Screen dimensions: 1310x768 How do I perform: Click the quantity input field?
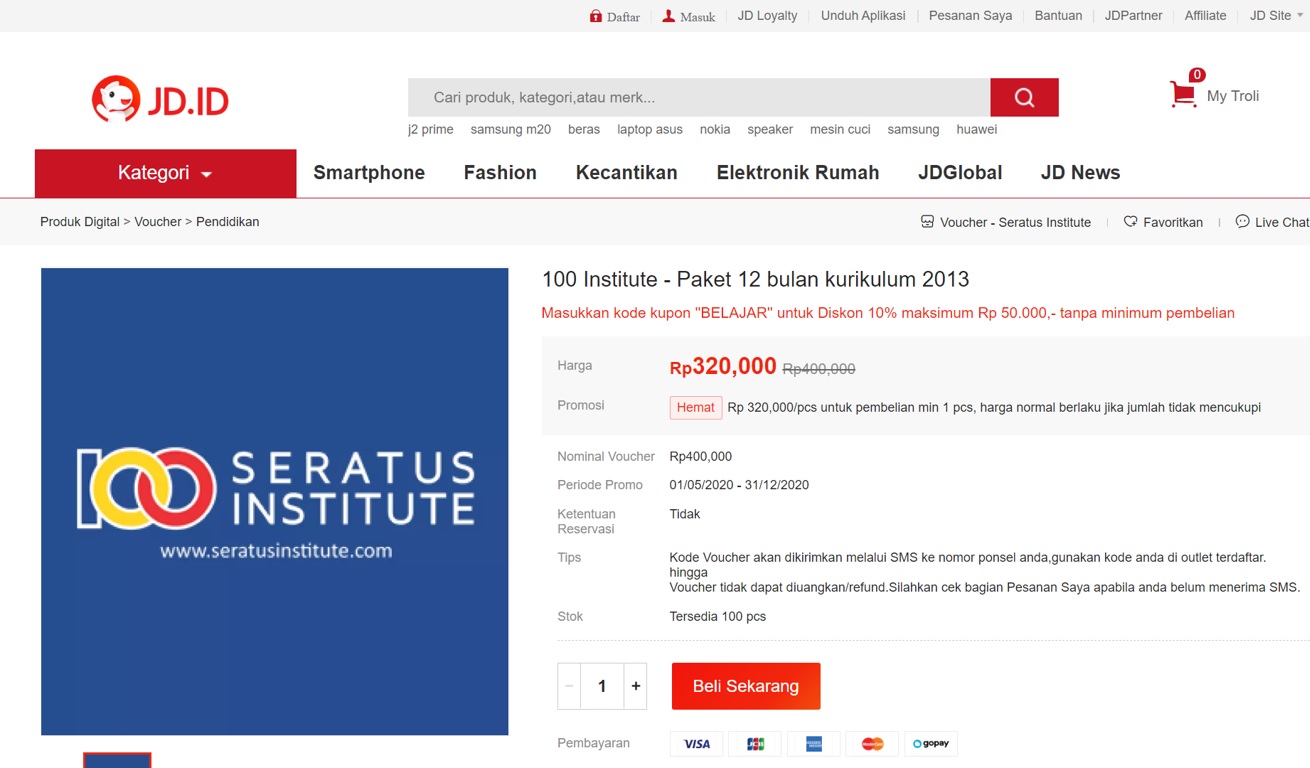602,686
